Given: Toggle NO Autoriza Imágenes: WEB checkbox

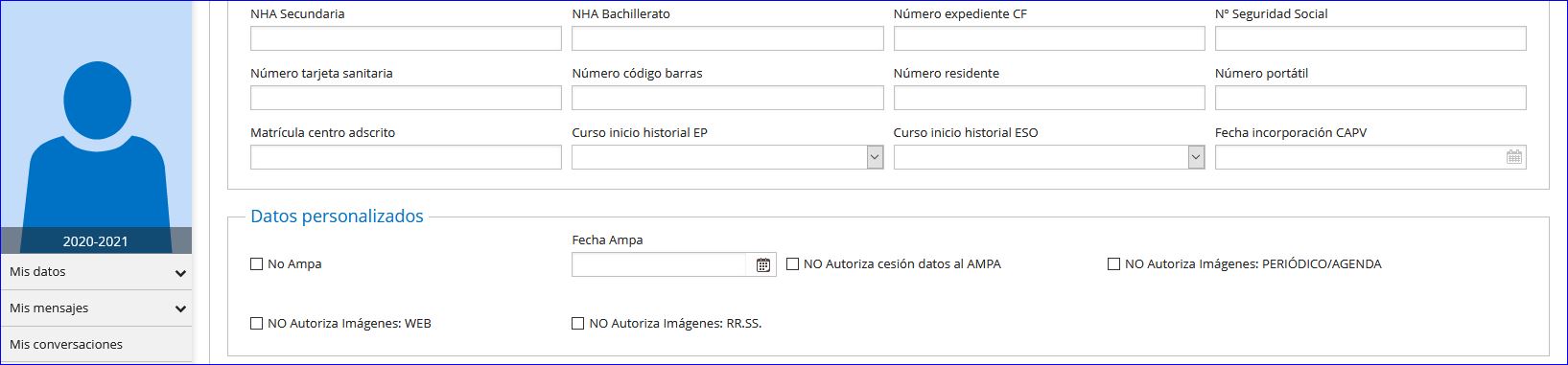Looking at the screenshot, I should coord(256,324).
